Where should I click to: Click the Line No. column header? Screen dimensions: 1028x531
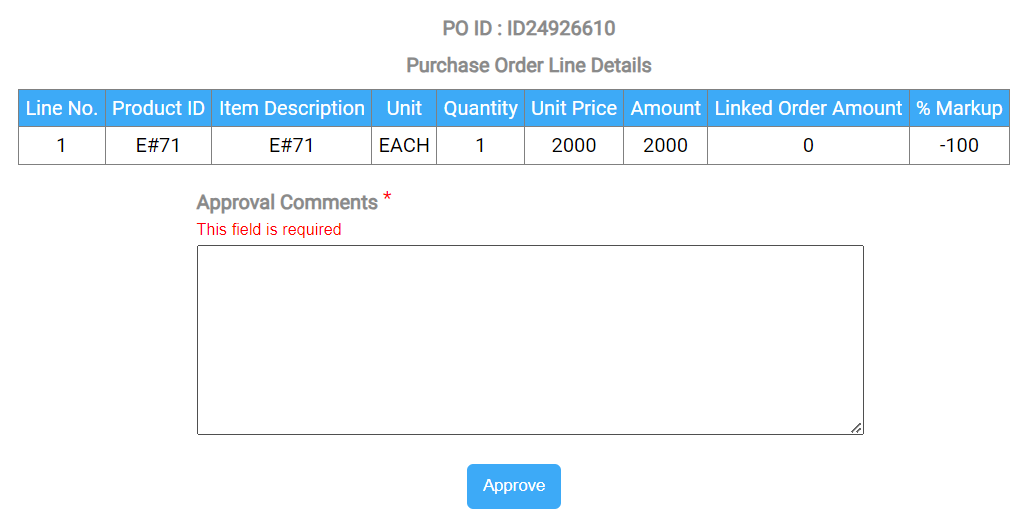pos(62,109)
